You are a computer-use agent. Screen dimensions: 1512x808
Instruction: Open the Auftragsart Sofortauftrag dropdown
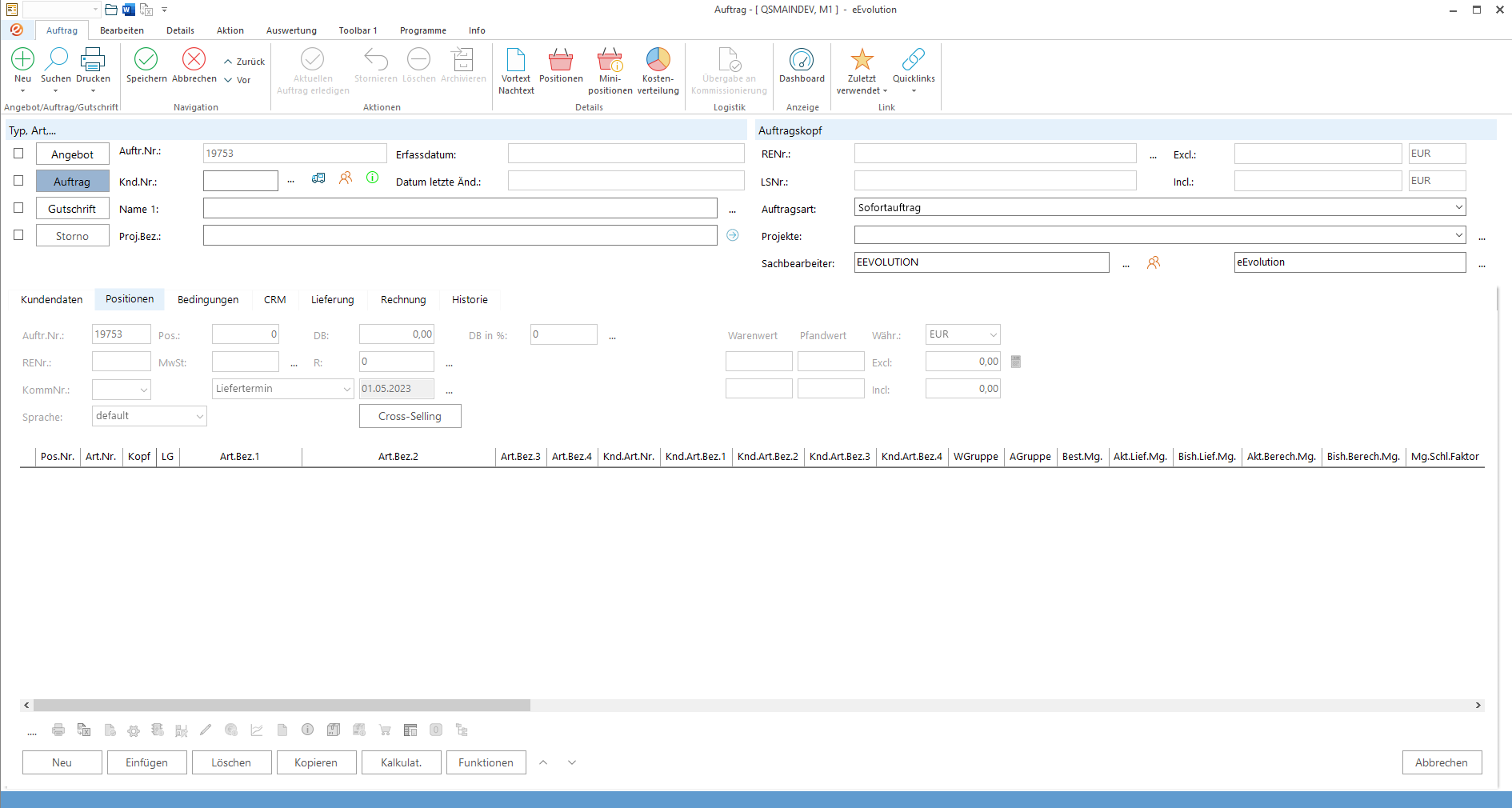[1458, 207]
